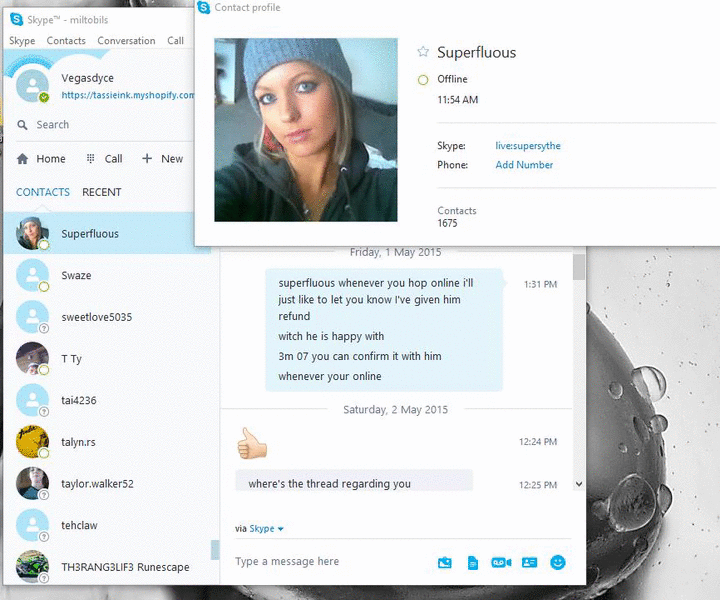
Task: Click the 'where's the thread regarding you' message
Action: (329, 483)
